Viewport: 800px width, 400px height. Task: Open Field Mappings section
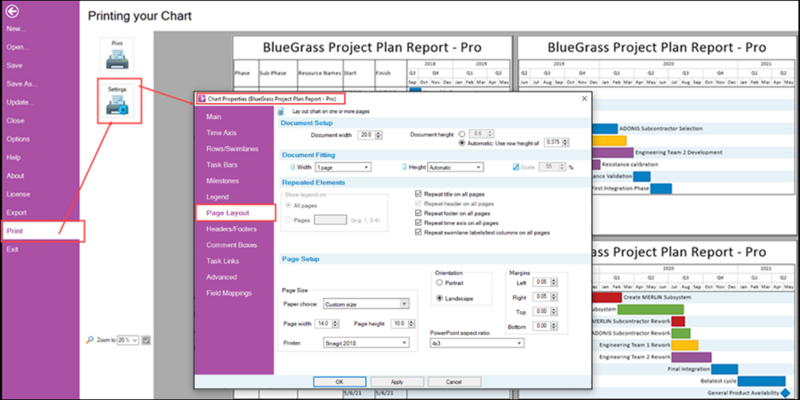tap(229, 293)
